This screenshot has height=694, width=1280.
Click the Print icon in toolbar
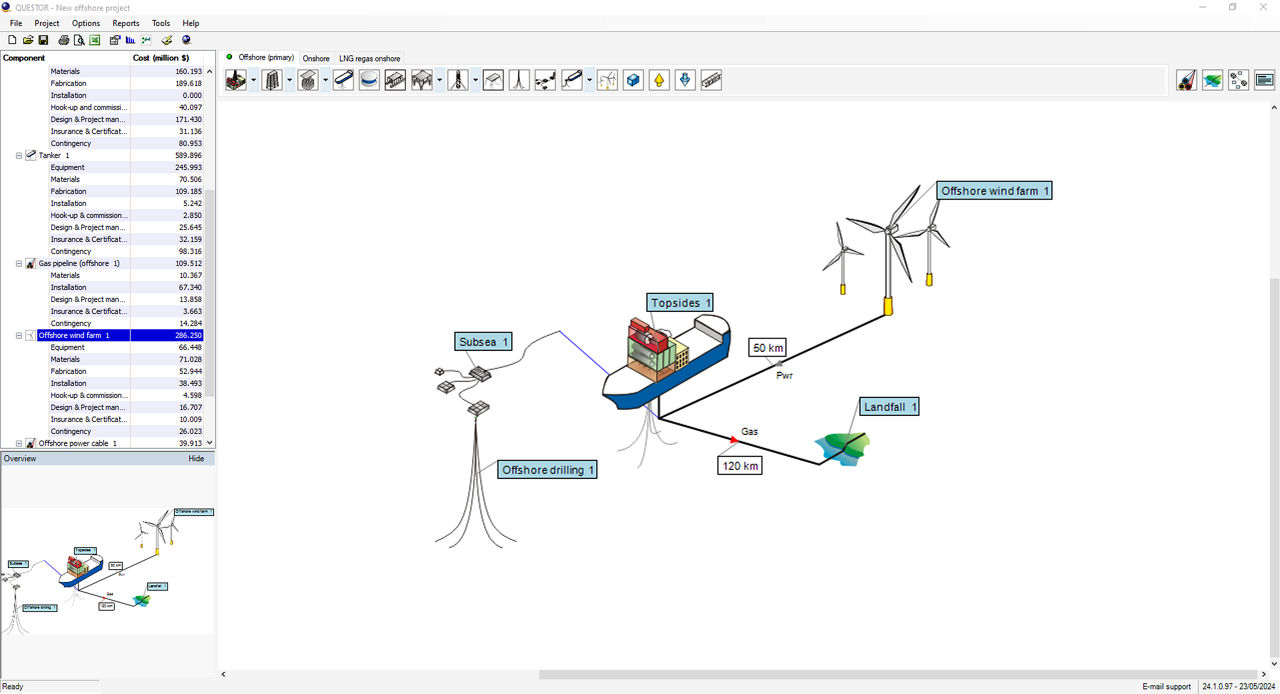point(64,40)
